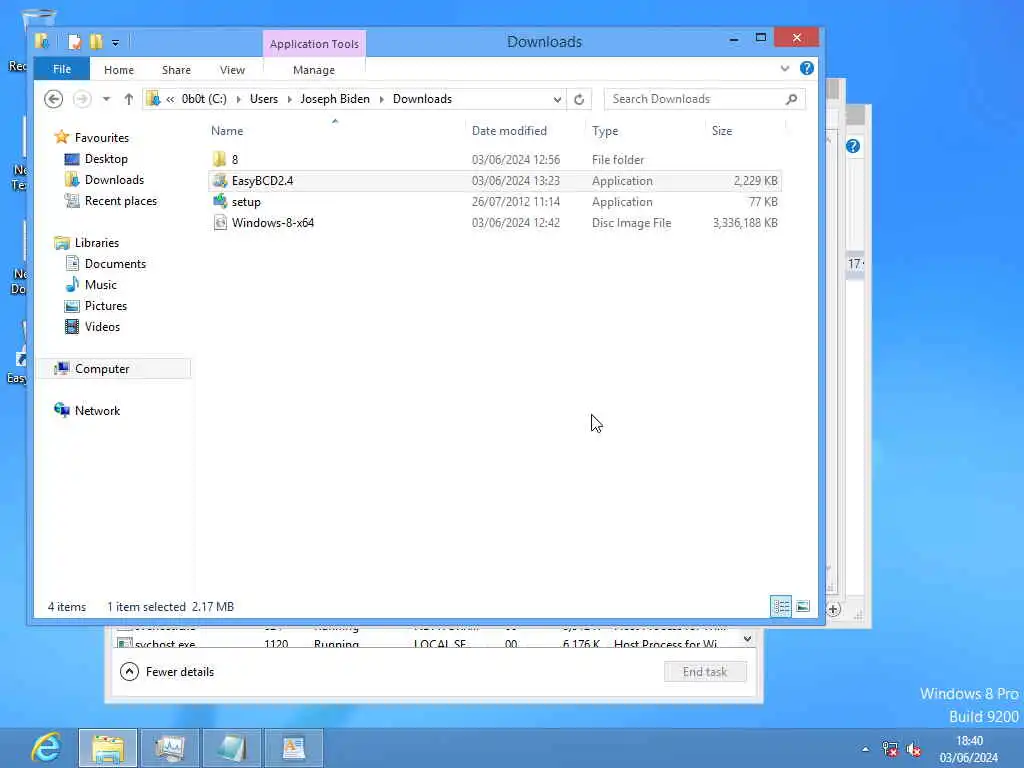
Task: Switch to large icons view layout
Action: point(803,607)
